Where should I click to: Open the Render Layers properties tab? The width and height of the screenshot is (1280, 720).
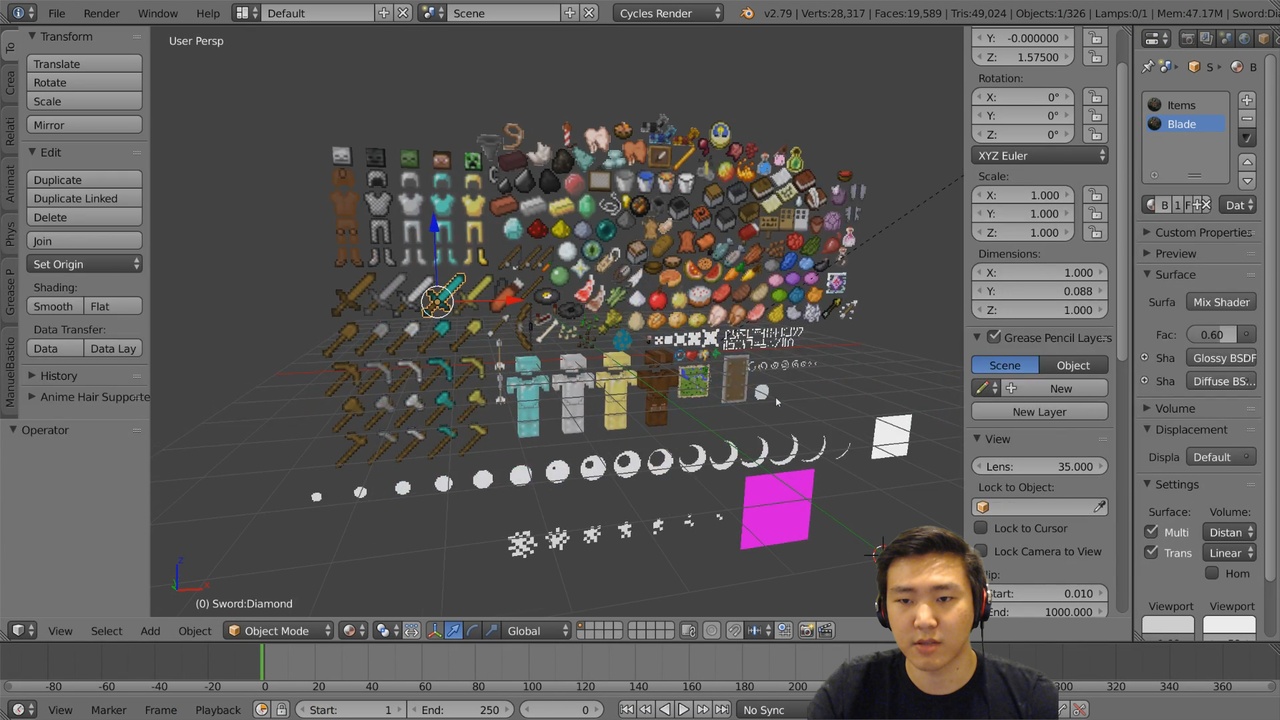[x=1206, y=38]
